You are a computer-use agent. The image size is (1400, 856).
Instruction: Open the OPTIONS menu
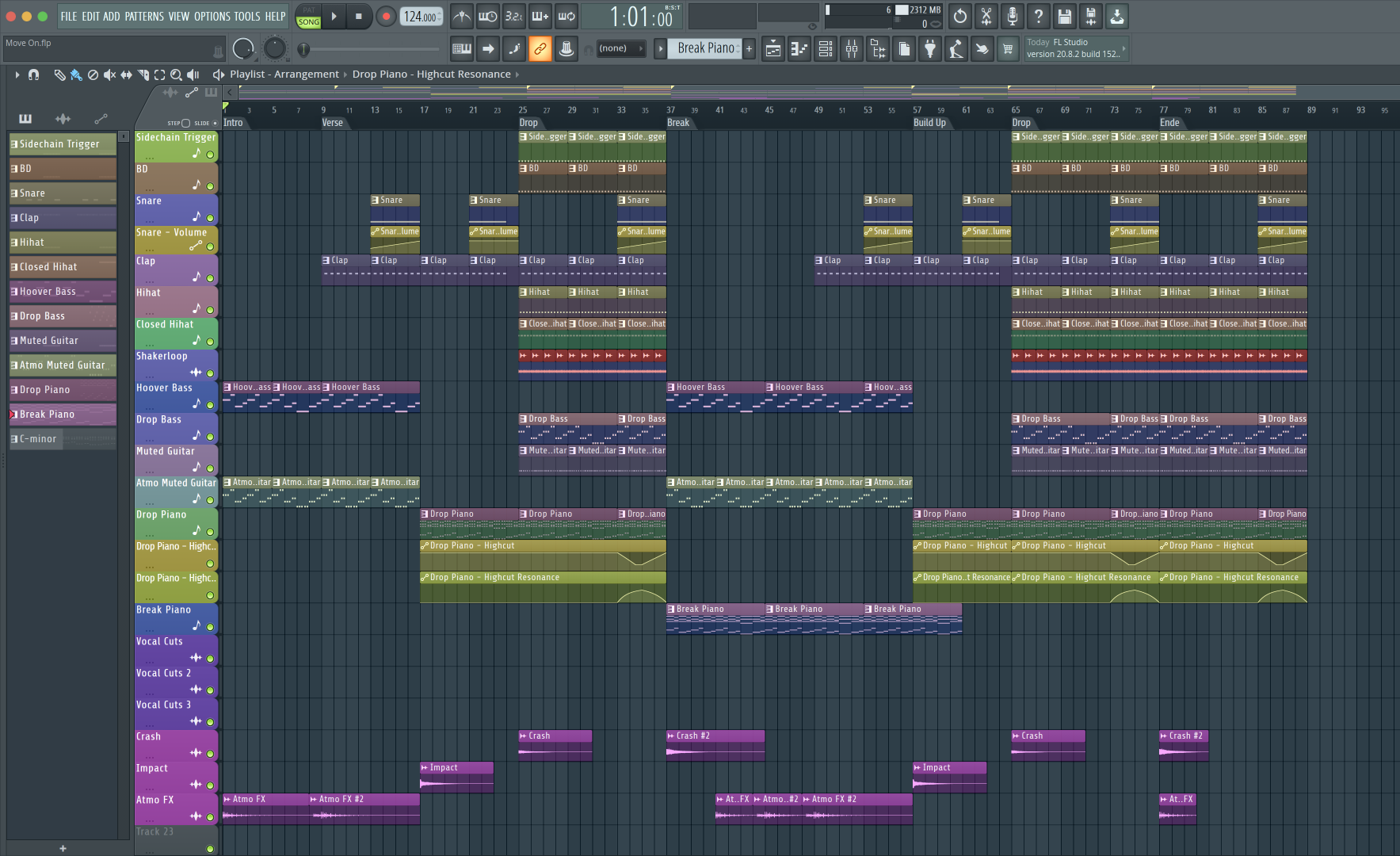coord(212,16)
